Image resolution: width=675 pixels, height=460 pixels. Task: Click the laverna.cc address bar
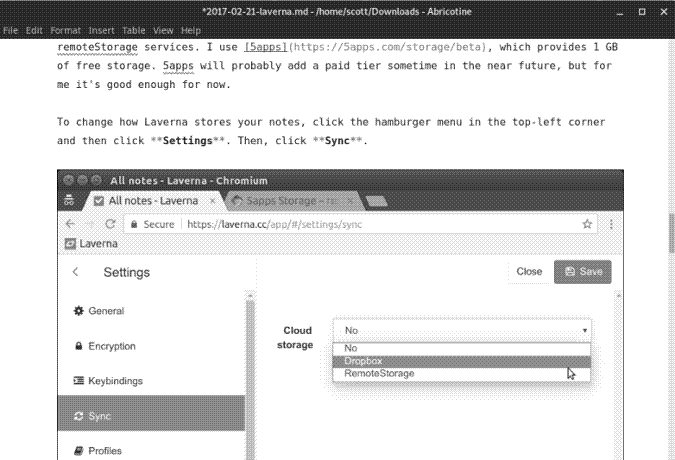[361, 224]
